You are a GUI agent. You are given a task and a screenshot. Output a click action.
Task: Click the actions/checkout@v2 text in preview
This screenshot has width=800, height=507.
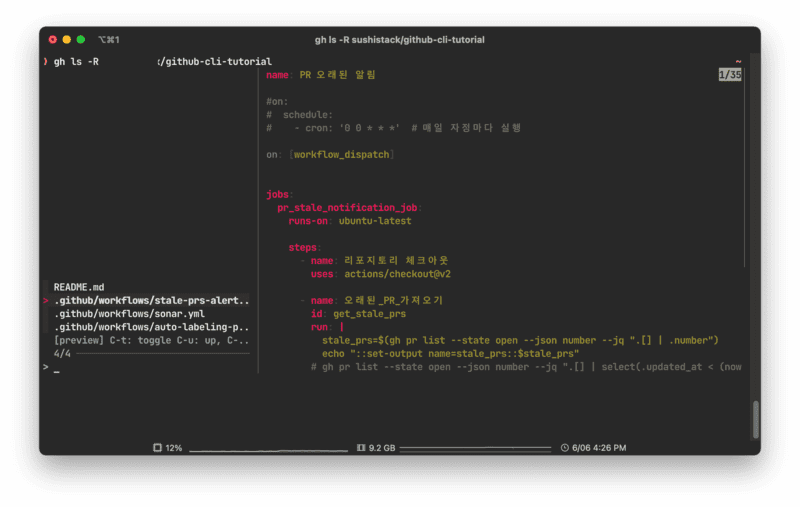point(396,273)
